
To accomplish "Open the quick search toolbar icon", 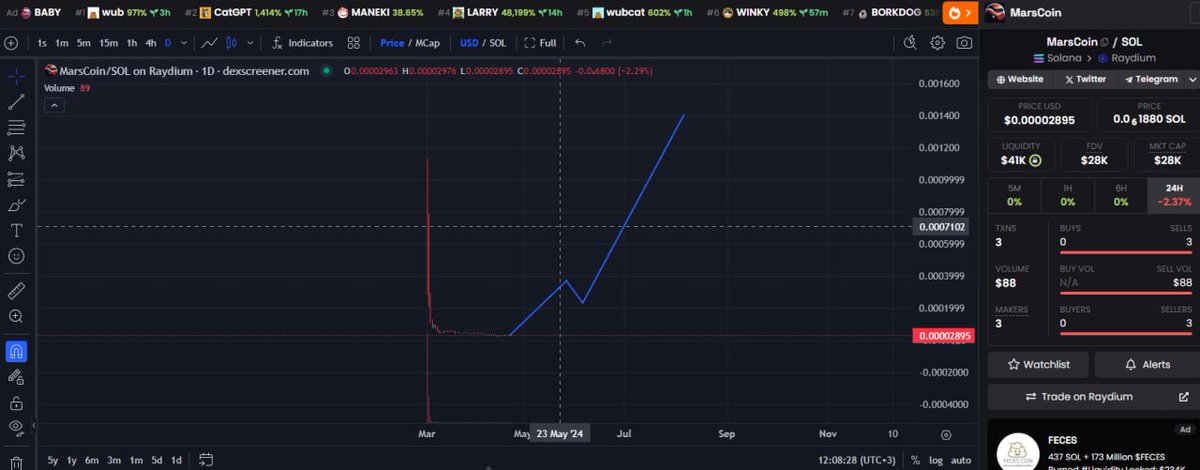I will pyautogui.click(x=909, y=43).
